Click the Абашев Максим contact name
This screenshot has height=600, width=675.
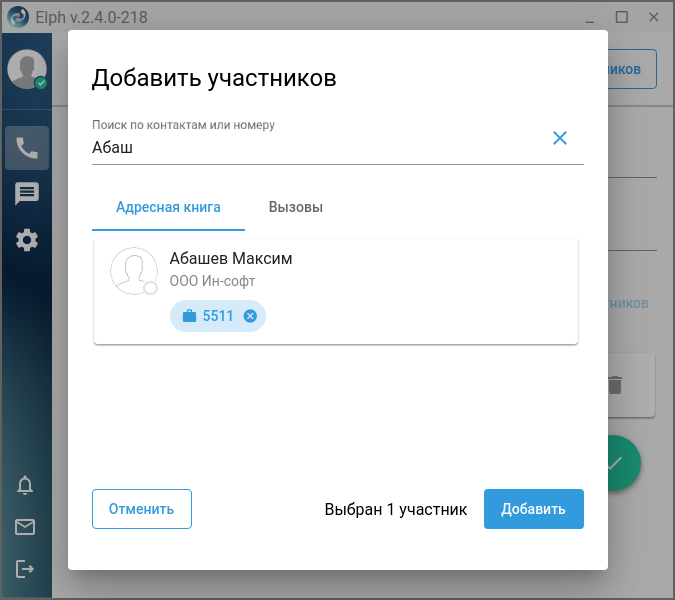[231, 259]
